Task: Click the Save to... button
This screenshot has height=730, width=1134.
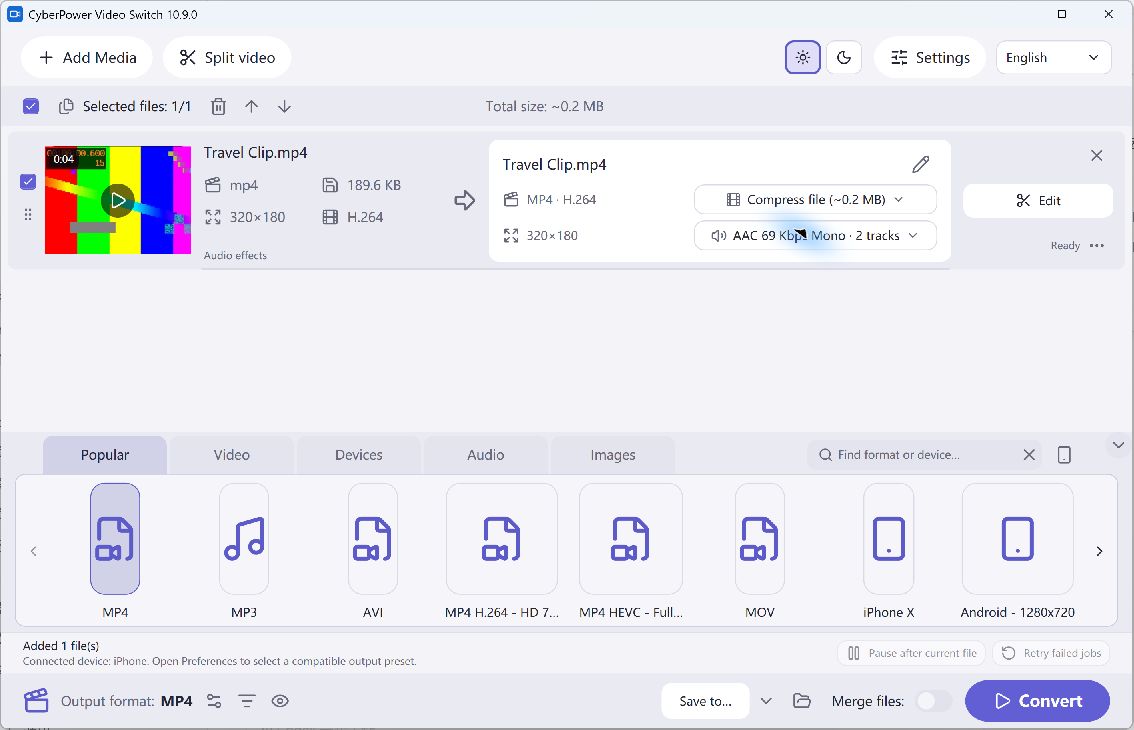Action: (x=705, y=701)
